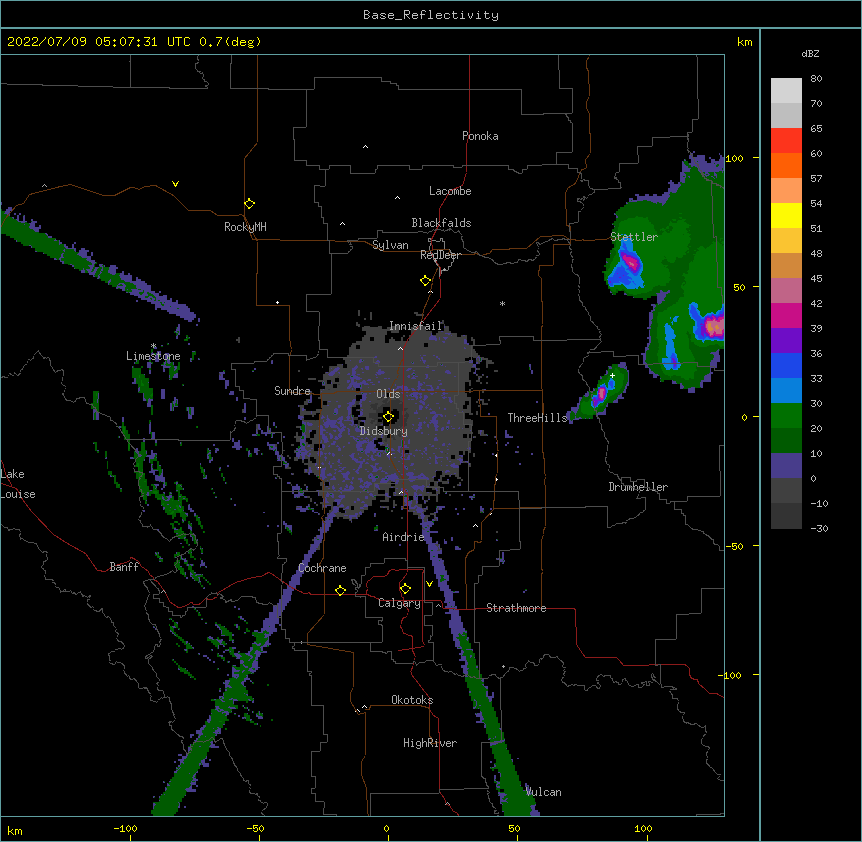Click the -100 tick on bottom axis
This screenshot has height=842, width=862.
(x=125, y=828)
